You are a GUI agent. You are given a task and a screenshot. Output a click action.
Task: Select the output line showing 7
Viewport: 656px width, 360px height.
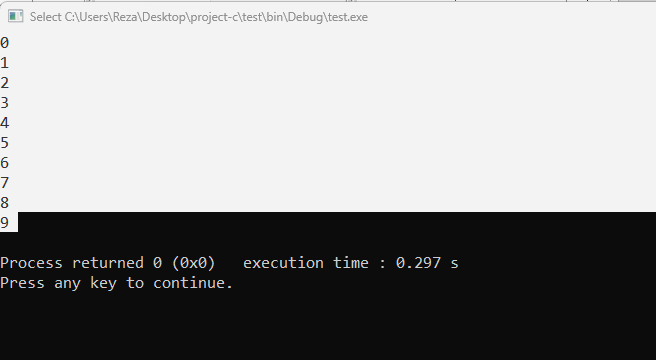point(5,183)
